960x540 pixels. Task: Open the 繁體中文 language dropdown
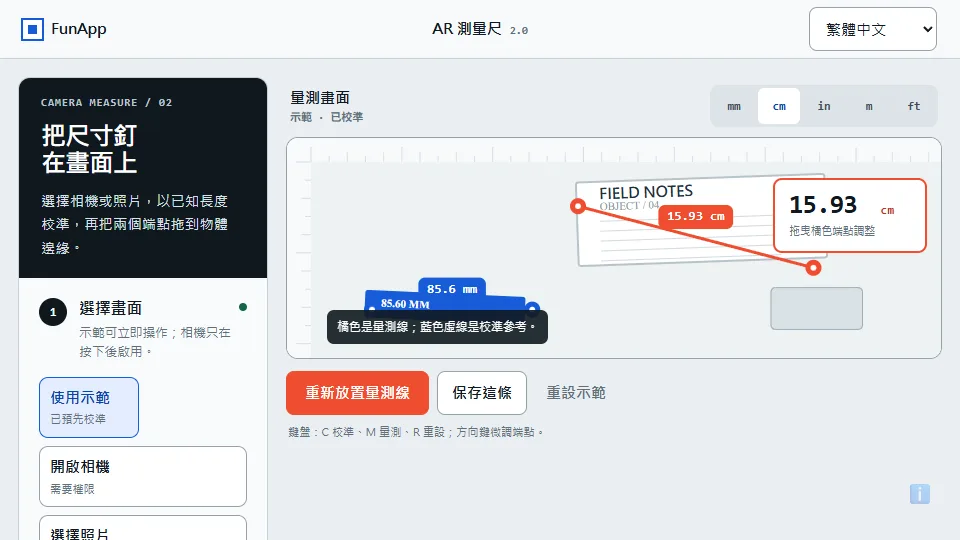872,29
